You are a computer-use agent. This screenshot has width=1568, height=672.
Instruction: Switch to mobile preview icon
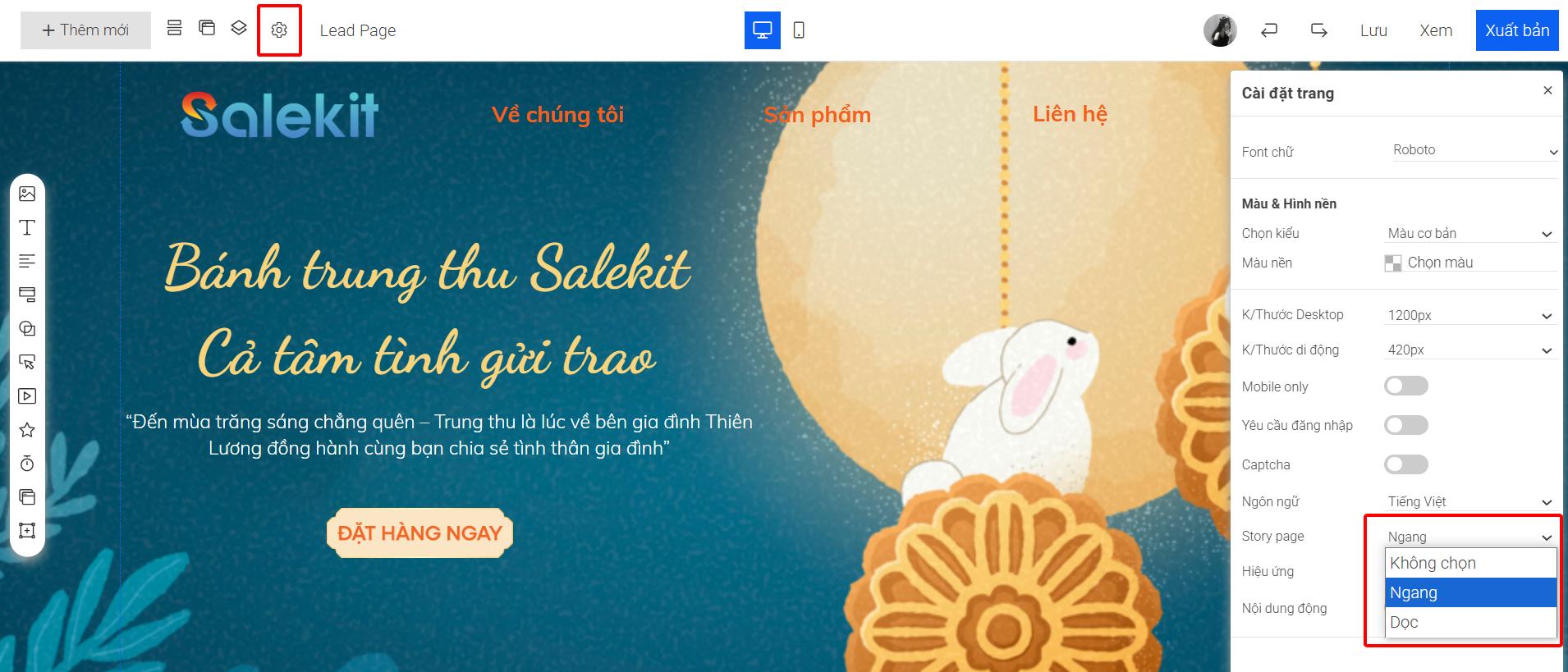click(799, 30)
